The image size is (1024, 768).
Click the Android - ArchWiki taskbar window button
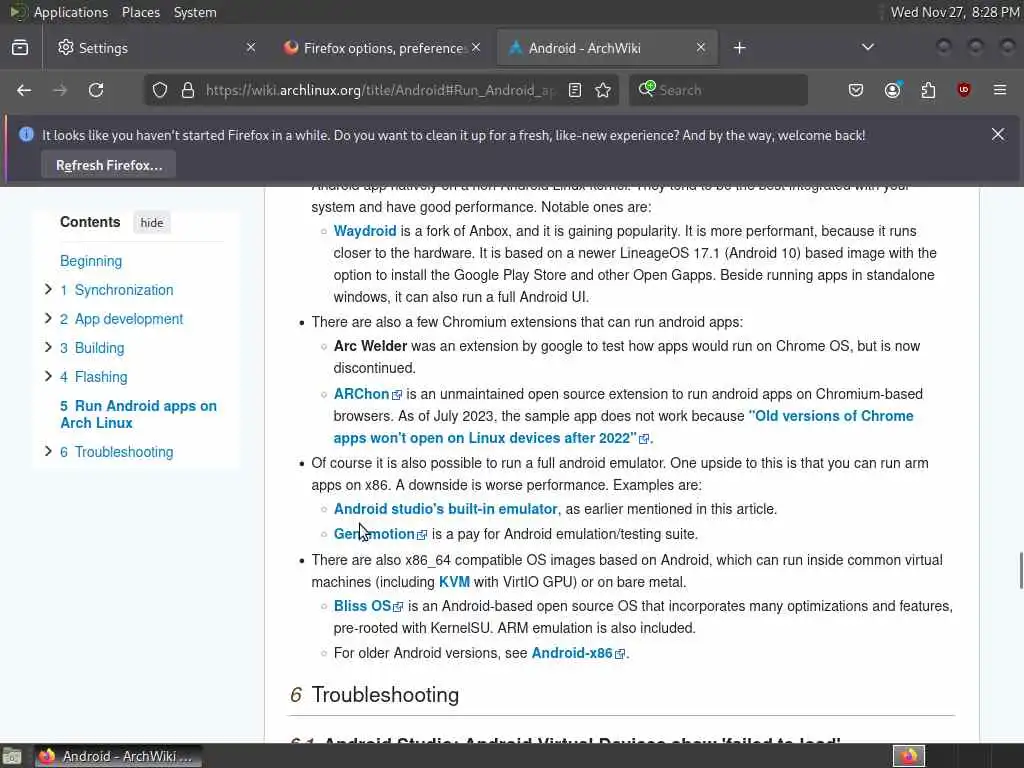pos(118,756)
